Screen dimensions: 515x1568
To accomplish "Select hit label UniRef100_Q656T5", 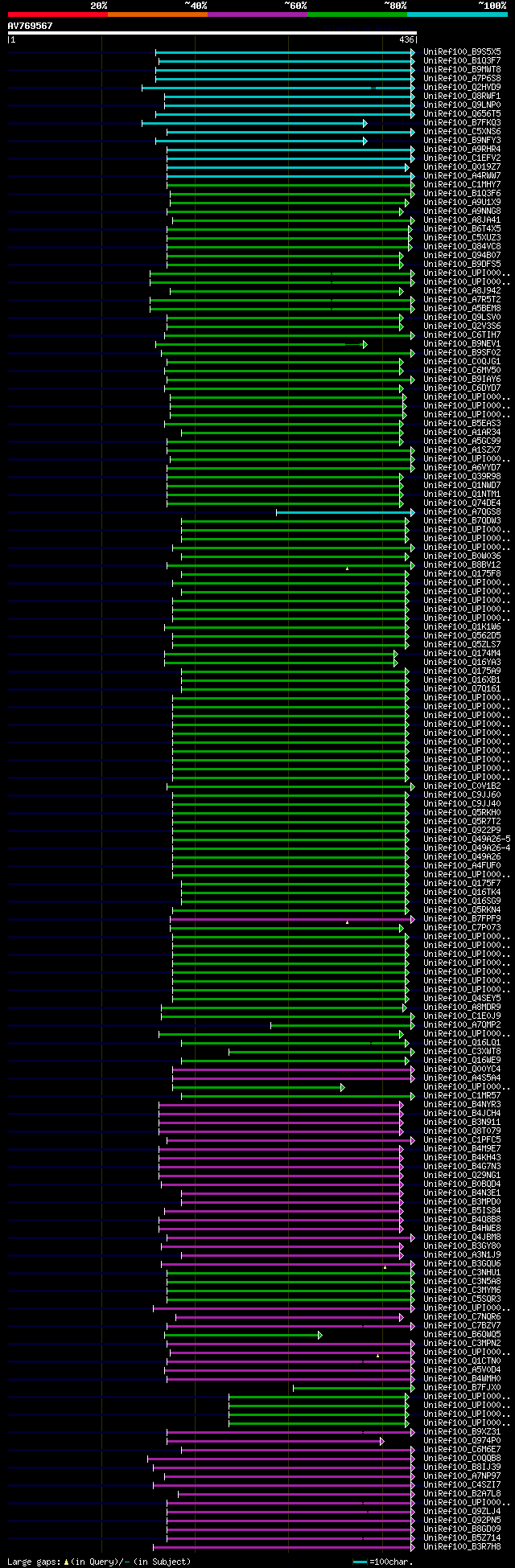I will coord(462,113).
